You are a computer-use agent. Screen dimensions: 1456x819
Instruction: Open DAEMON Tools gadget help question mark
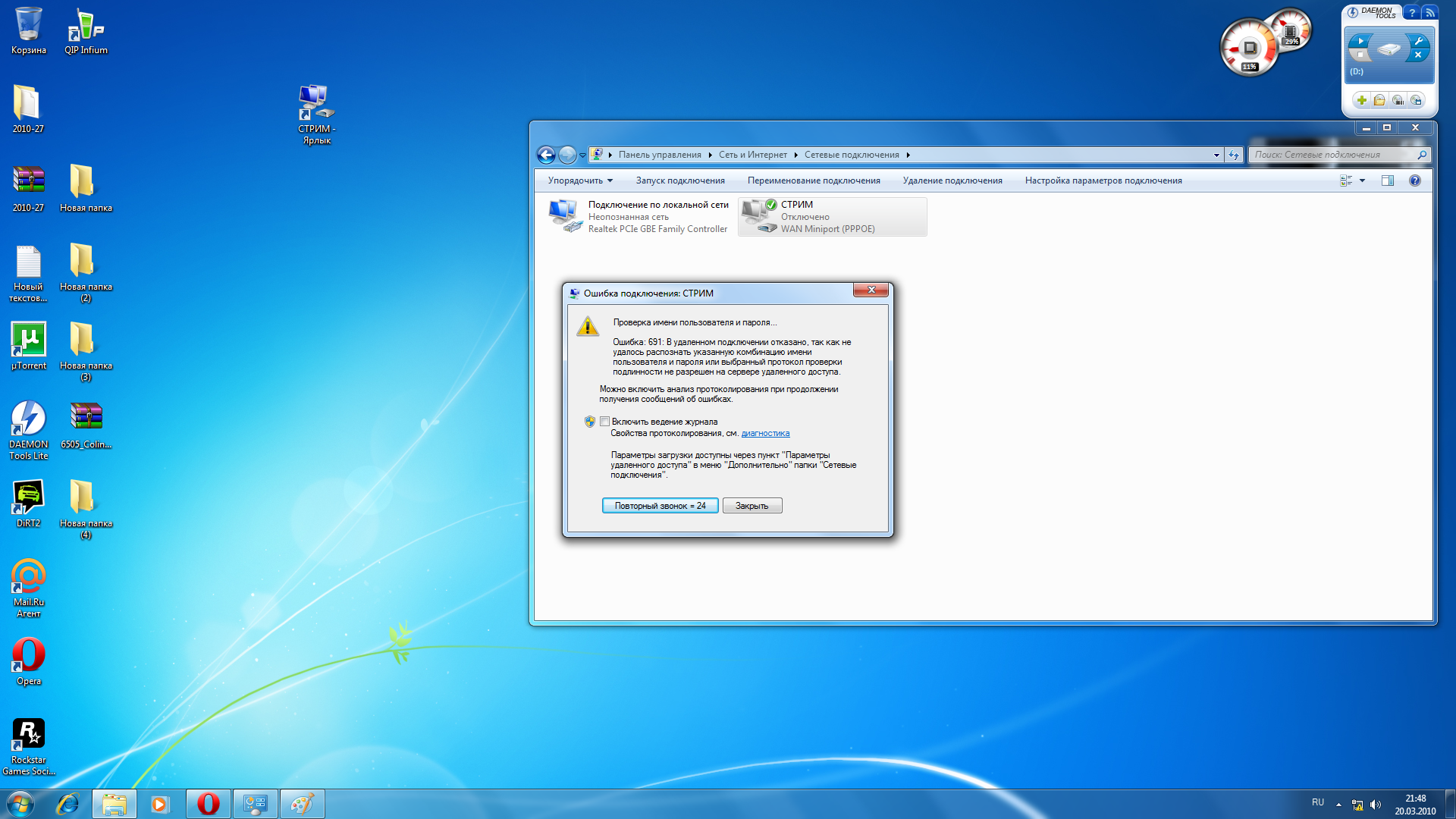(x=1411, y=12)
